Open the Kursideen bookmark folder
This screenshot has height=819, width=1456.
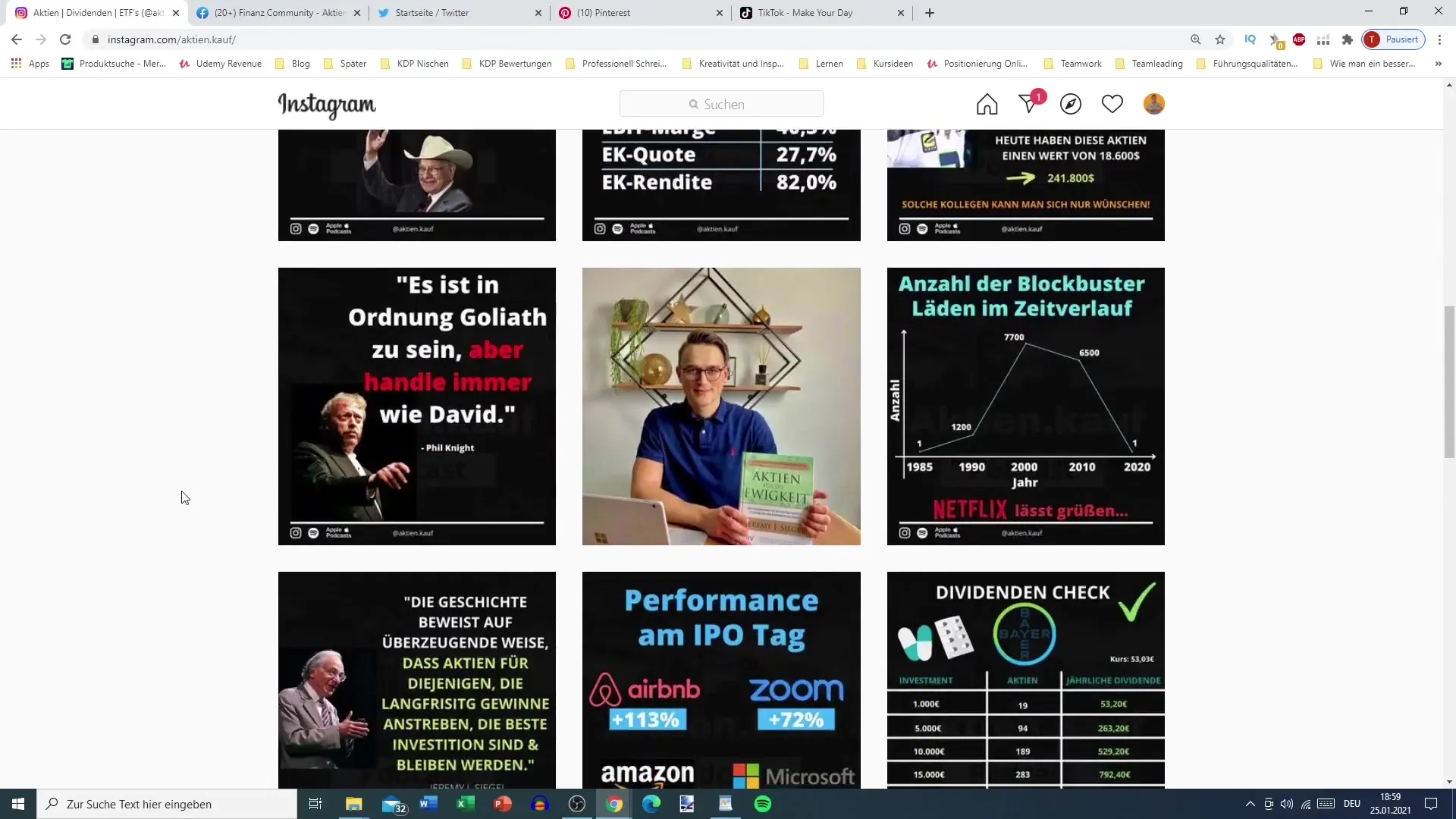click(x=885, y=64)
